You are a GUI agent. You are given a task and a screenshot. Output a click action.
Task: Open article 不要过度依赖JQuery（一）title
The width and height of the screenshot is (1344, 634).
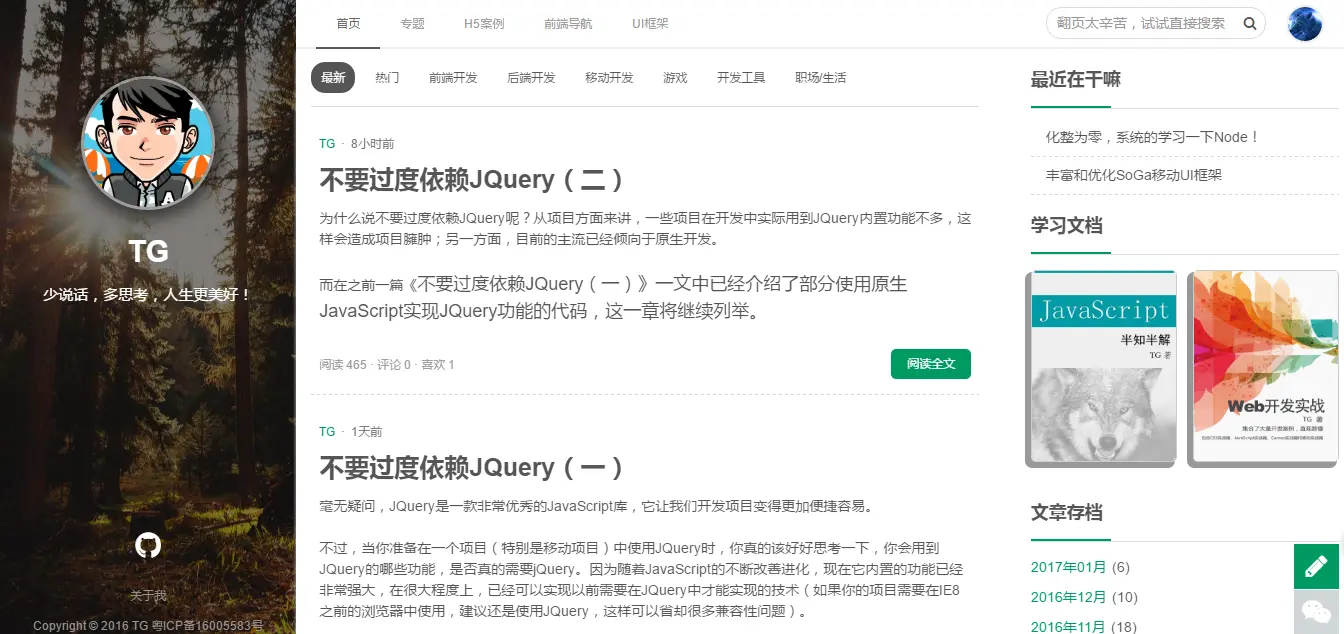472,468
